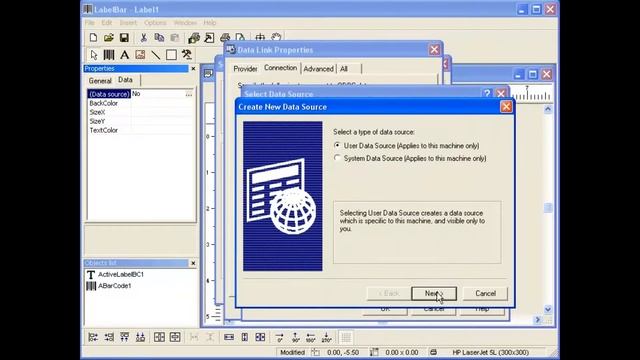Open the Advanced tab in Data Link Properties
Viewport: 640px width, 360px height.
coord(318,69)
